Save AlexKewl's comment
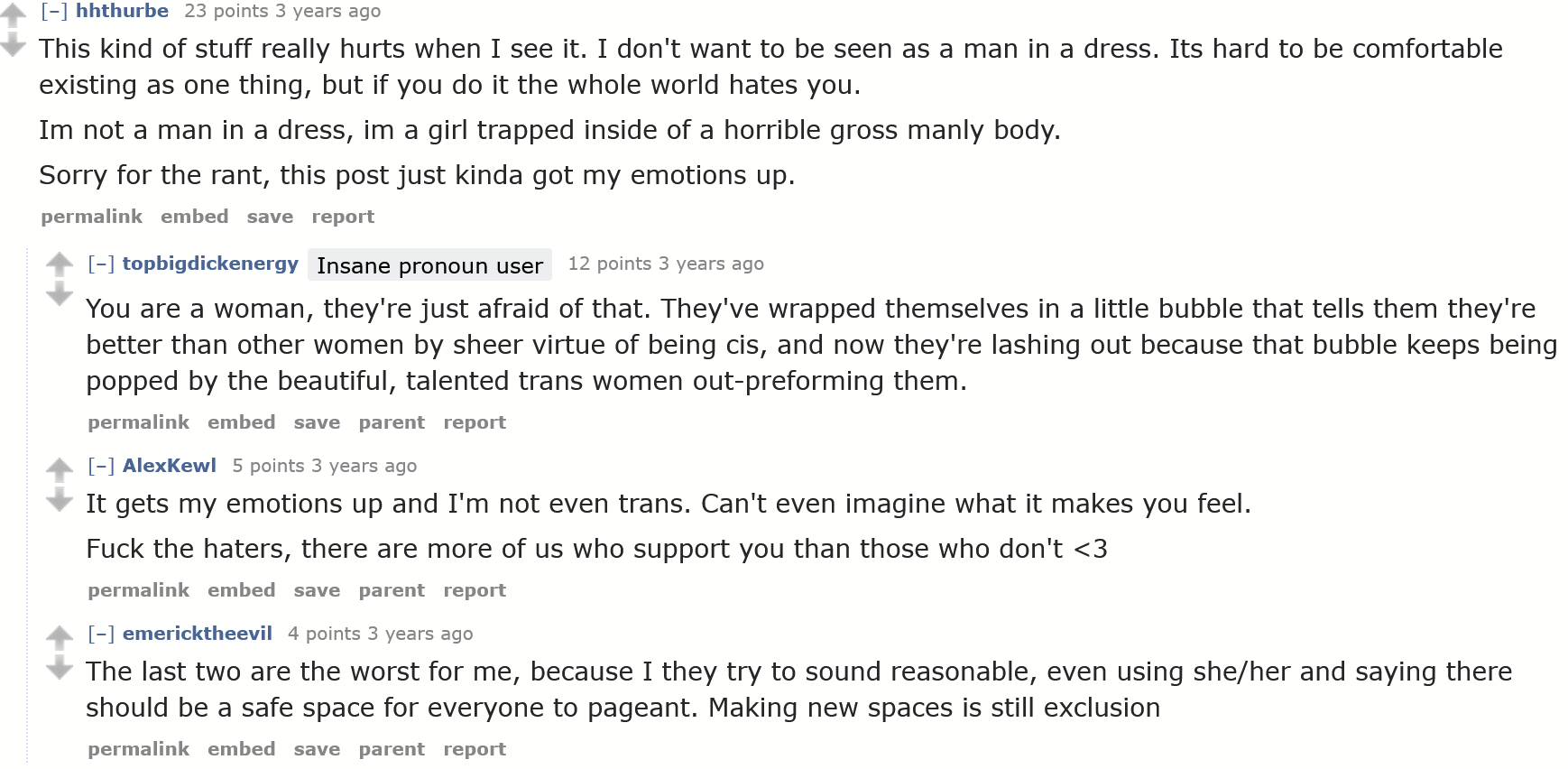Image resolution: width=1568 pixels, height=769 pixels. (317, 590)
